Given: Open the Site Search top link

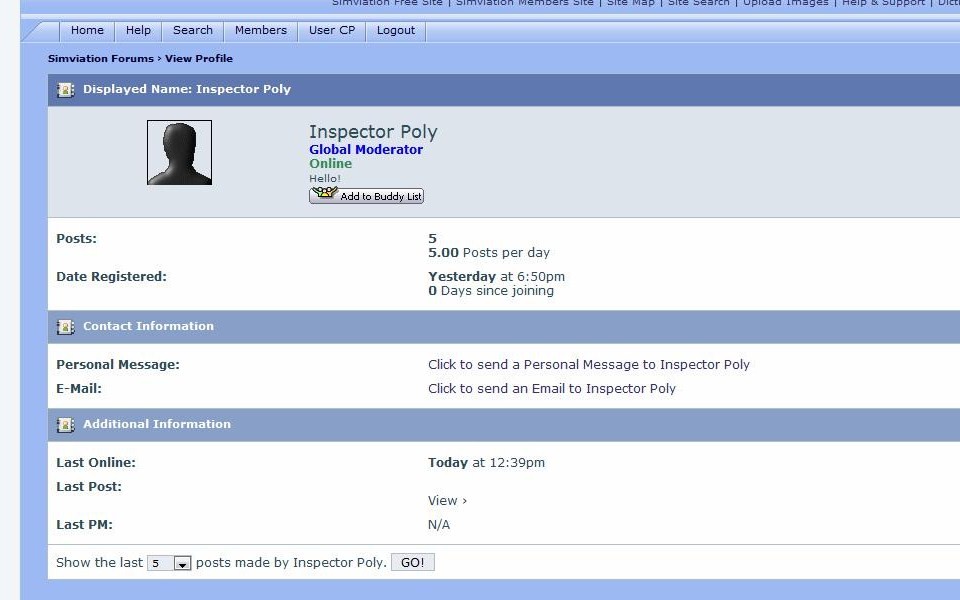Looking at the screenshot, I should click(x=698, y=3).
